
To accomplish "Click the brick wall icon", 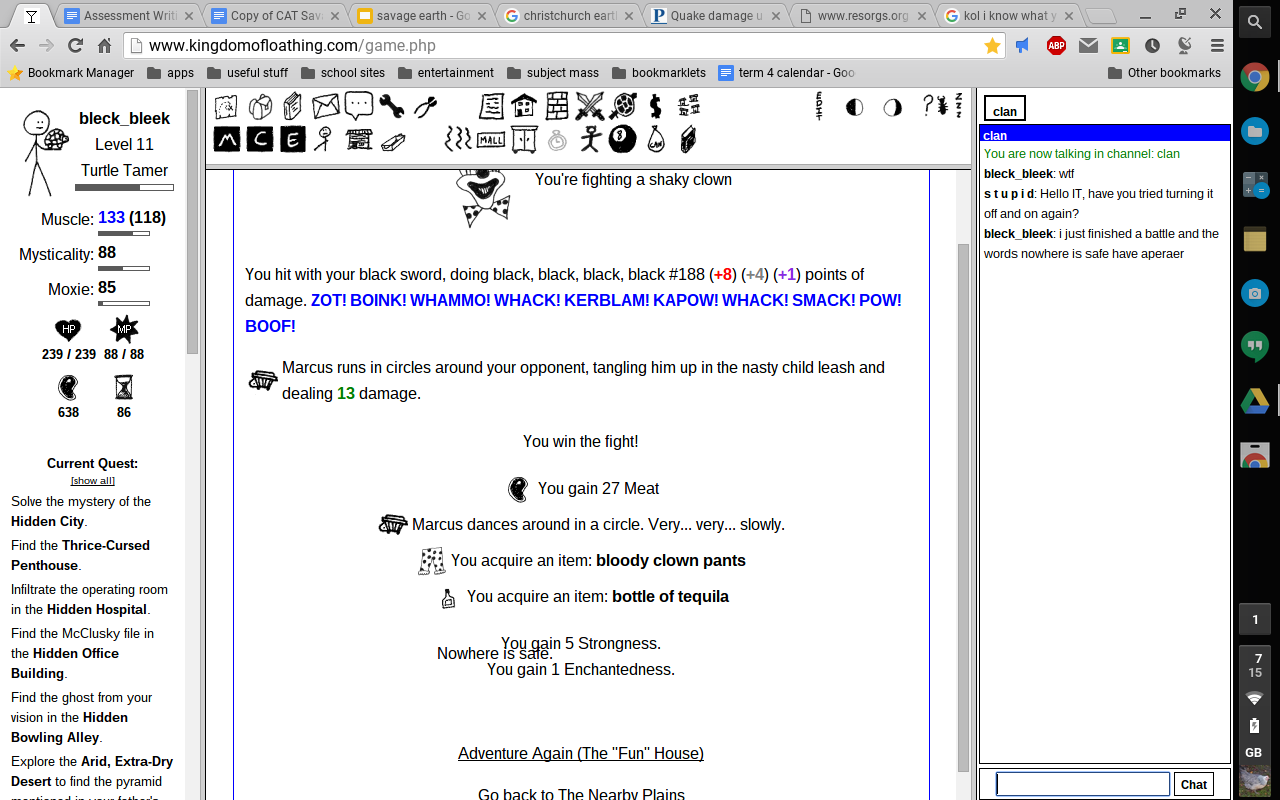I will (557, 106).
